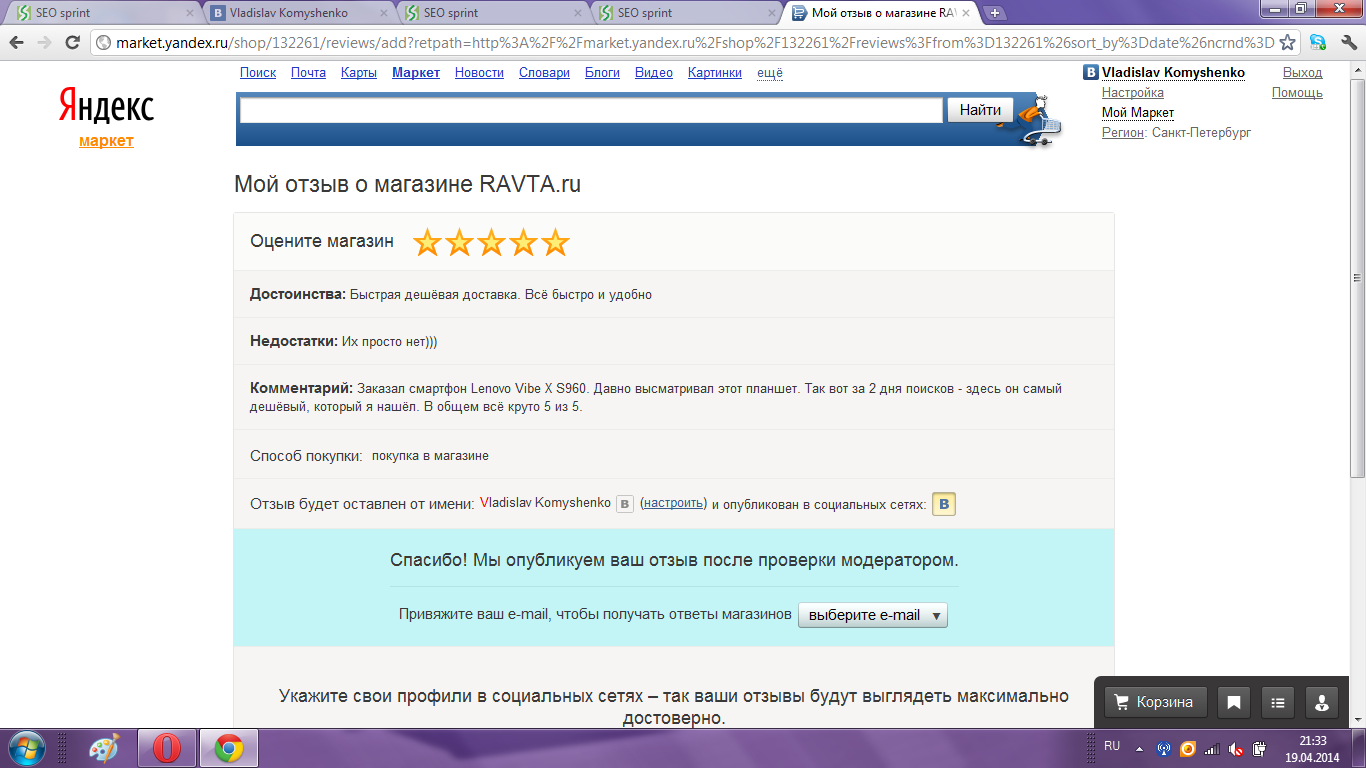
Task: Click the network signal tray icon
Action: coord(1212,748)
